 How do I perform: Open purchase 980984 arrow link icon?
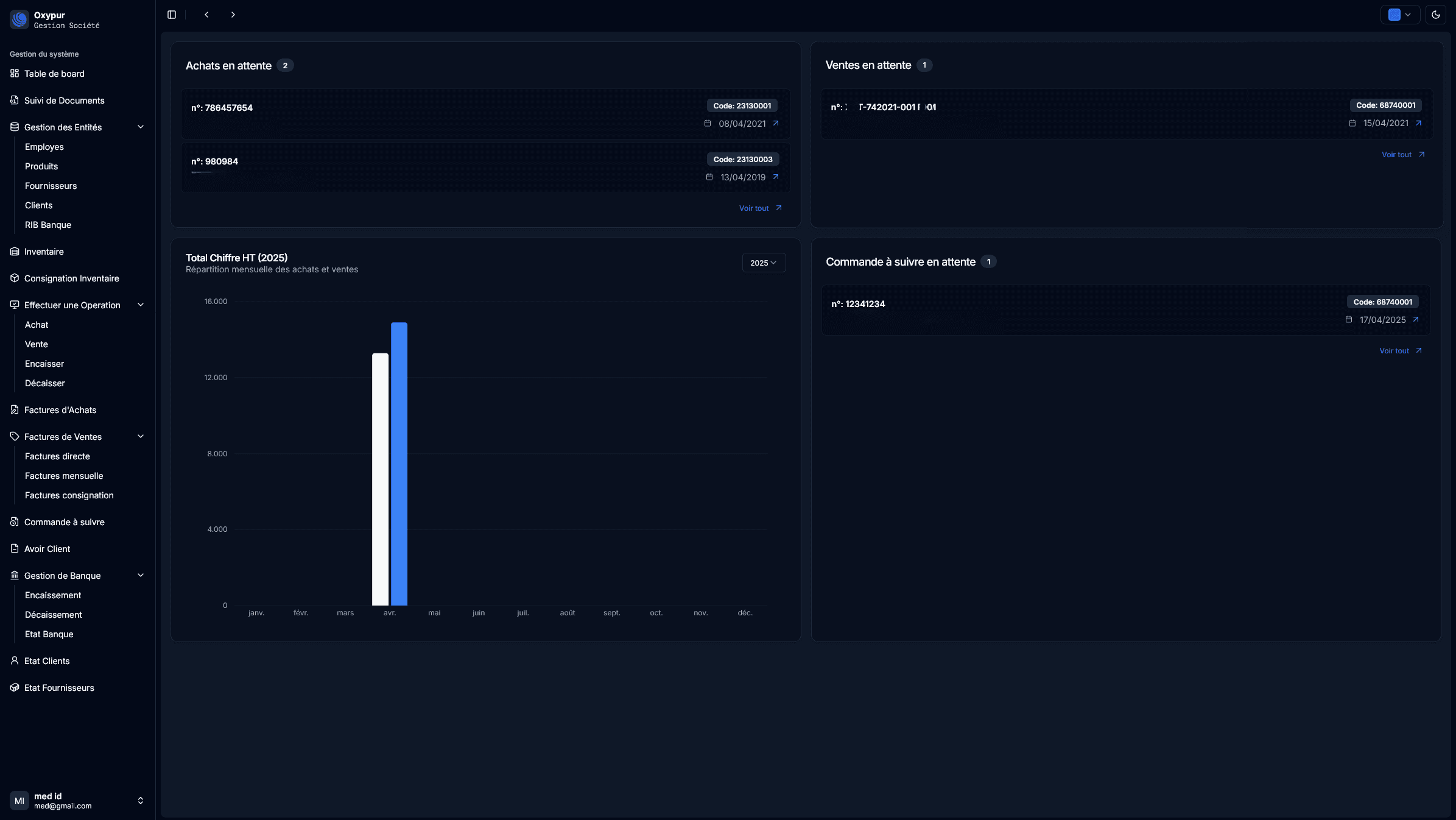pos(776,177)
